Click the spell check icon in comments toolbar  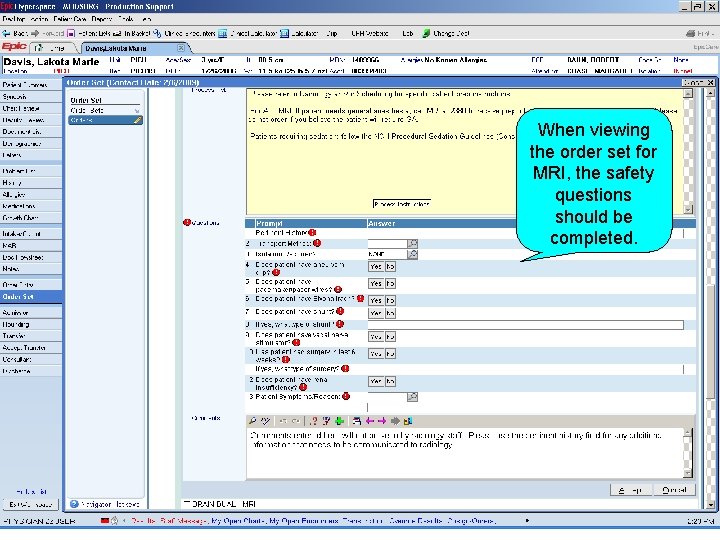click(265, 421)
